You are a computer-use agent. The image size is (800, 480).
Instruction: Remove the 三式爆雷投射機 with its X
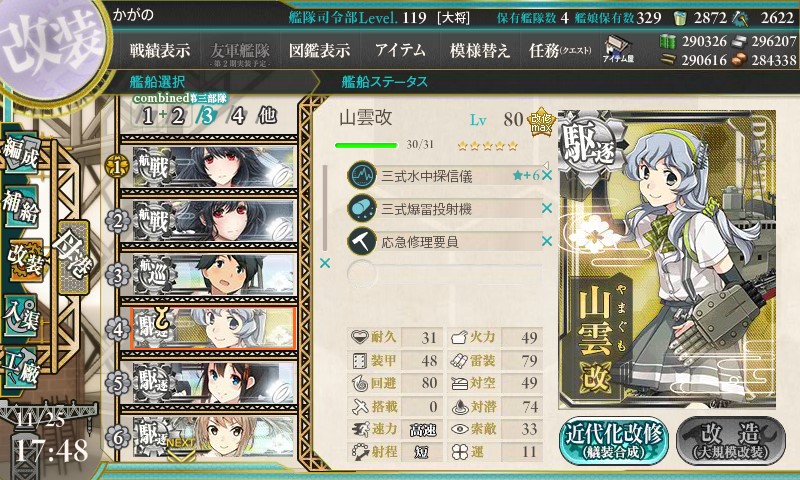point(547,208)
